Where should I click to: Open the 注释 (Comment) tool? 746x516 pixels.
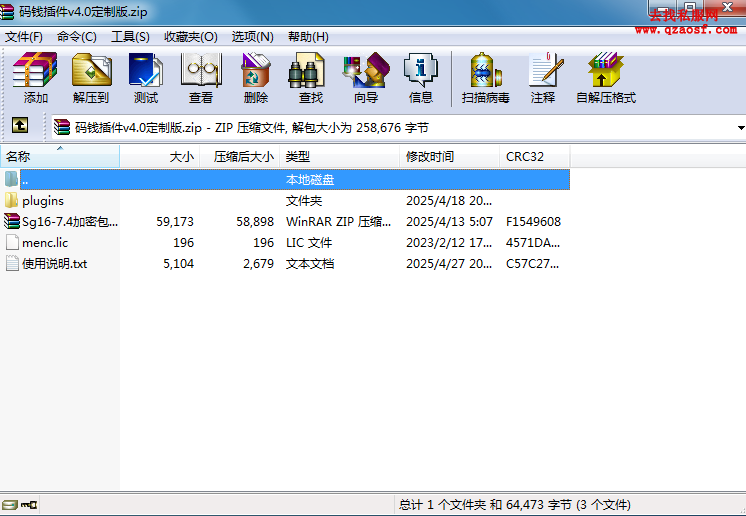(543, 78)
